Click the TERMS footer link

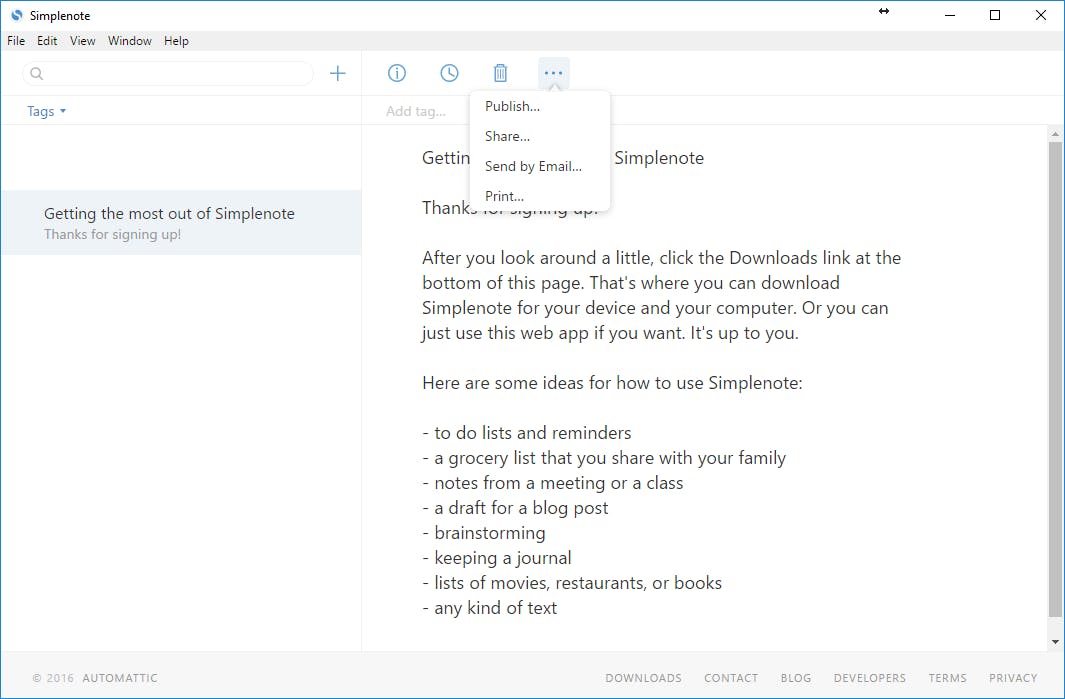coord(947,678)
